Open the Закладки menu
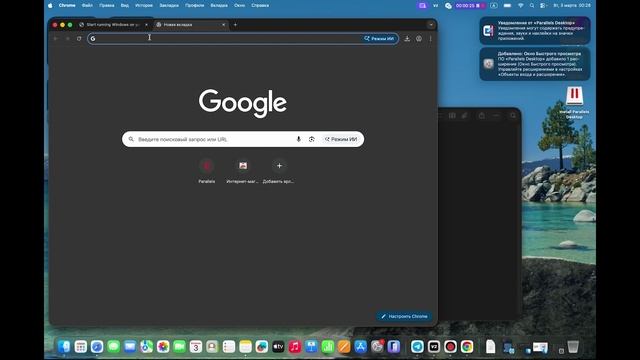The width and height of the screenshot is (640, 360). 169,5
